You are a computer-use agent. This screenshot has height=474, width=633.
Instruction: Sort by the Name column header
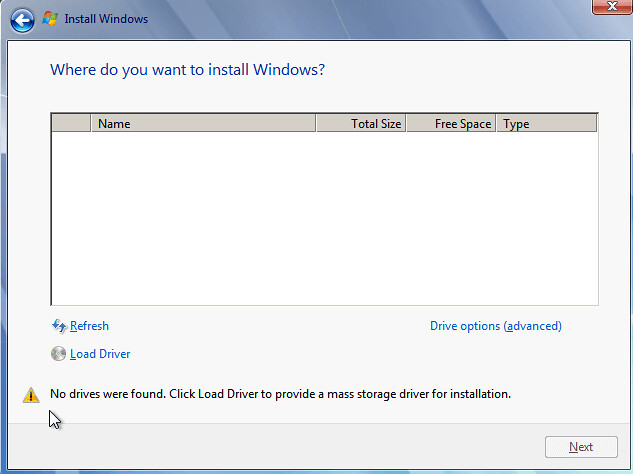tap(203, 124)
